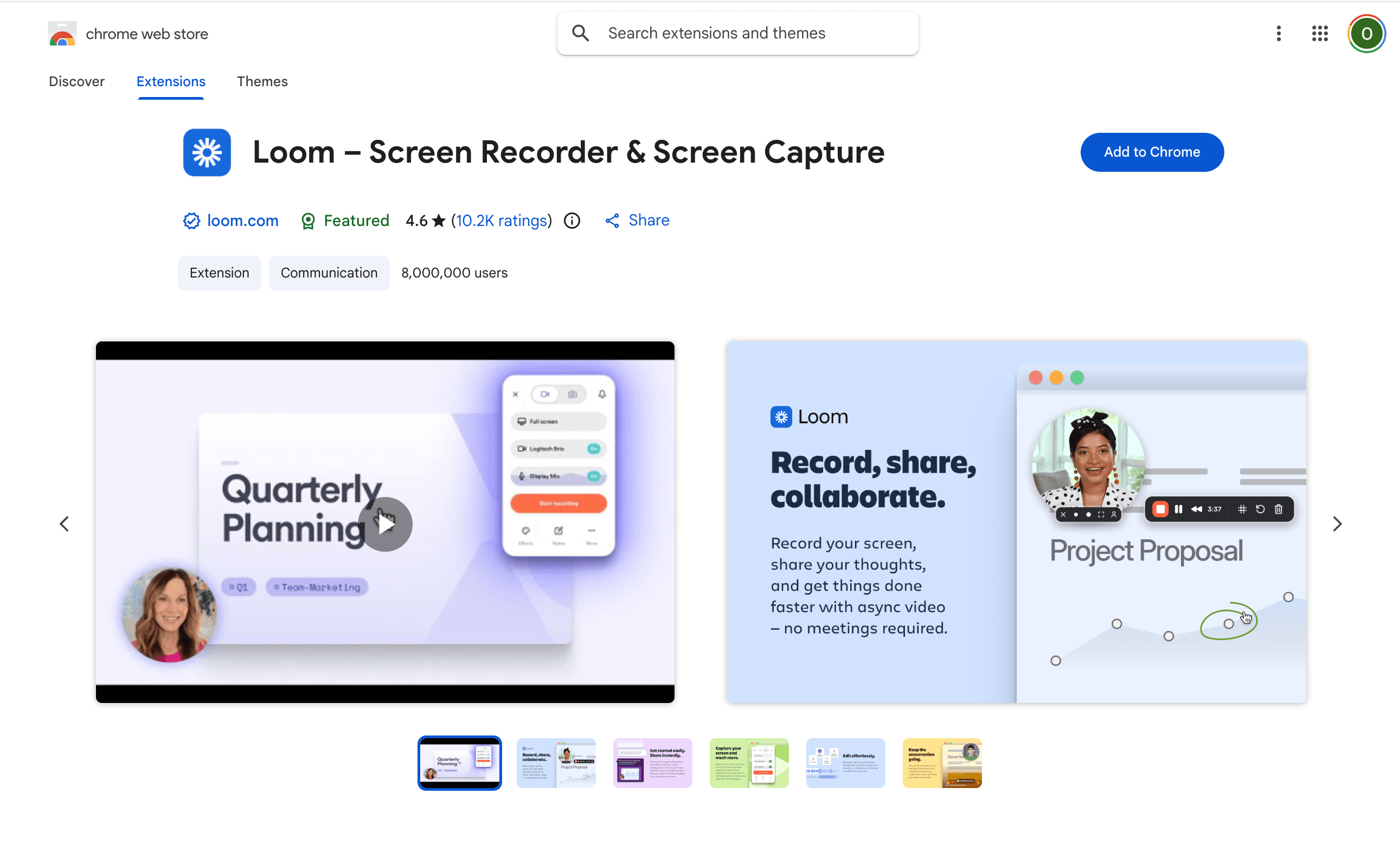Open the search magnifier icon
The image size is (1400, 852).
pyautogui.click(x=580, y=33)
